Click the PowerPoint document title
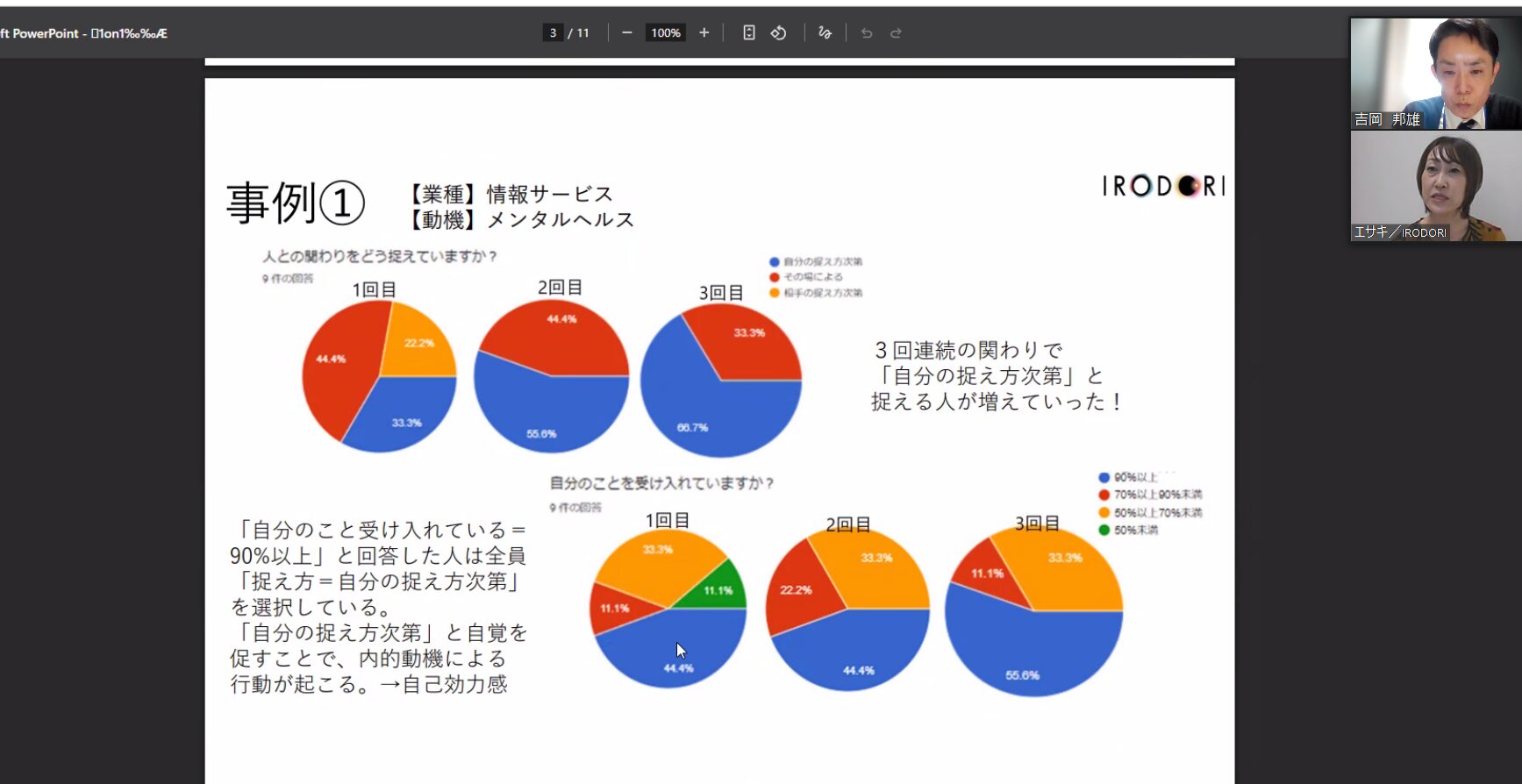1522x784 pixels. [x=84, y=33]
